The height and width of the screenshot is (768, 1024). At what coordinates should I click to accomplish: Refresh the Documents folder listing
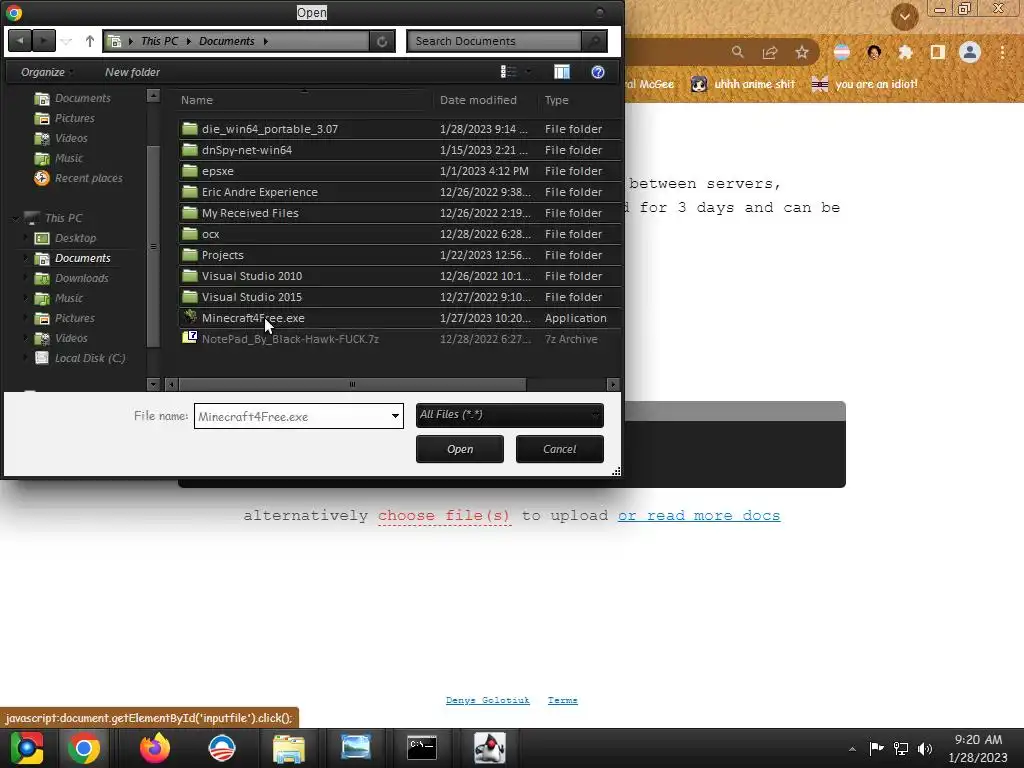382,41
